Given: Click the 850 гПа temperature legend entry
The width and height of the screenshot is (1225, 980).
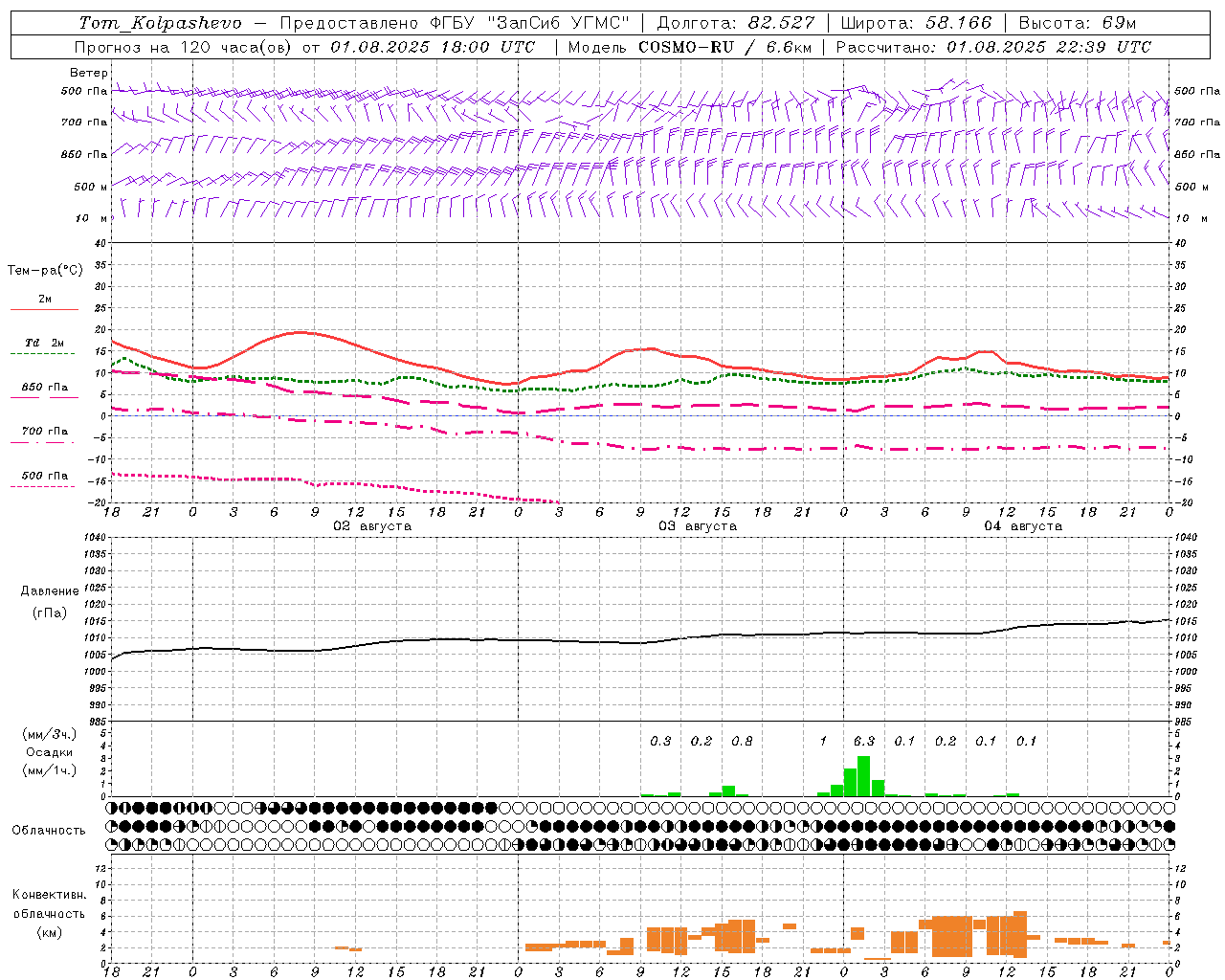Looking at the screenshot, I should click(x=45, y=388).
